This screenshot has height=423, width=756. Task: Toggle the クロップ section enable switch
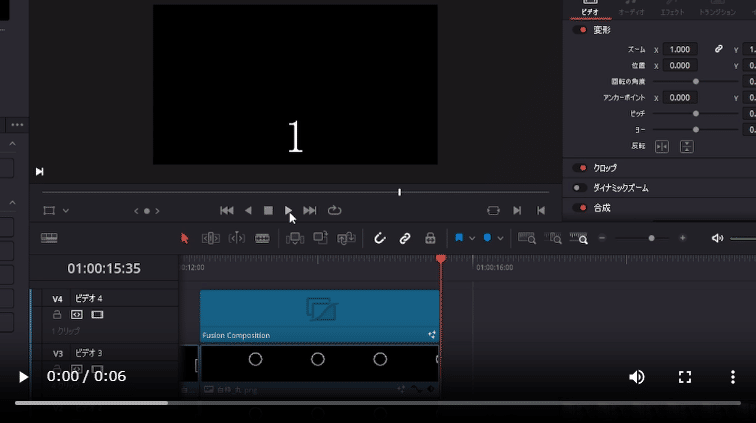pyautogui.click(x=580, y=168)
